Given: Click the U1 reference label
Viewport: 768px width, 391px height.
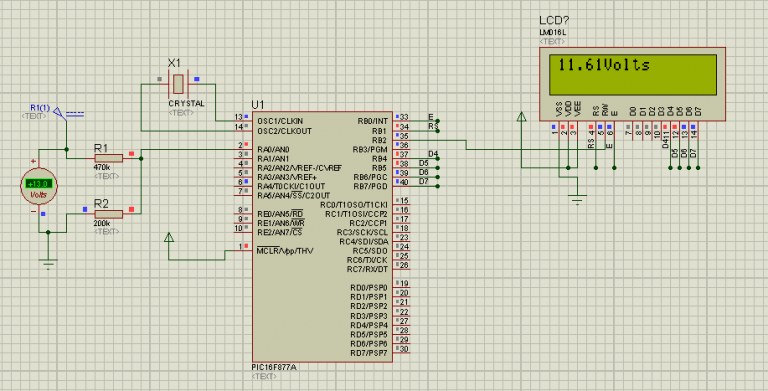Looking at the screenshot, I should (x=258, y=105).
